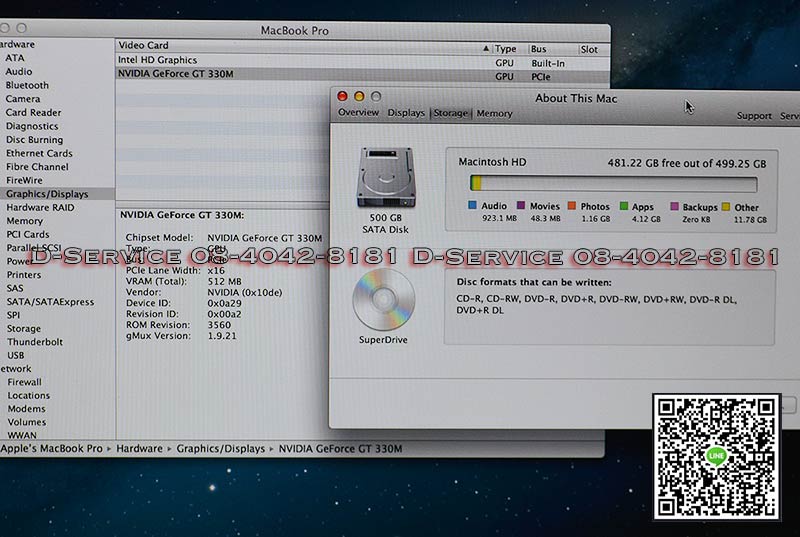
Task: Click the sort arrow beside the Type column
Action: [x=486, y=48]
